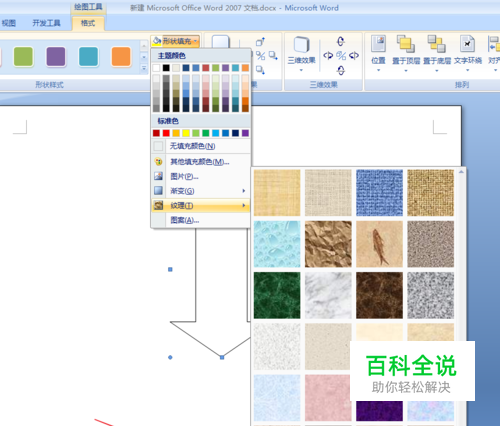
Task: Select the orange shape style swatch
Action: tap(121, 57)
